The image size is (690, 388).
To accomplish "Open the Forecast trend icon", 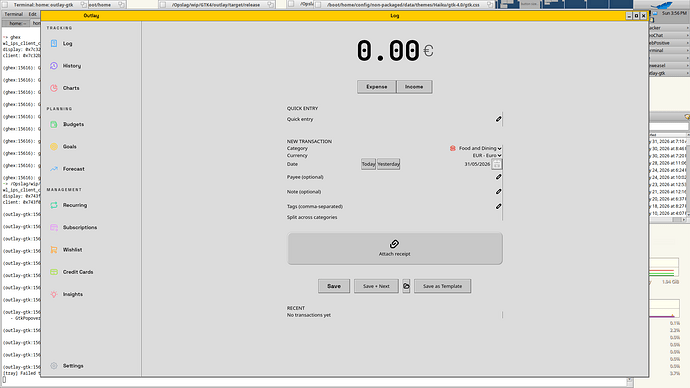I will 54,169.
